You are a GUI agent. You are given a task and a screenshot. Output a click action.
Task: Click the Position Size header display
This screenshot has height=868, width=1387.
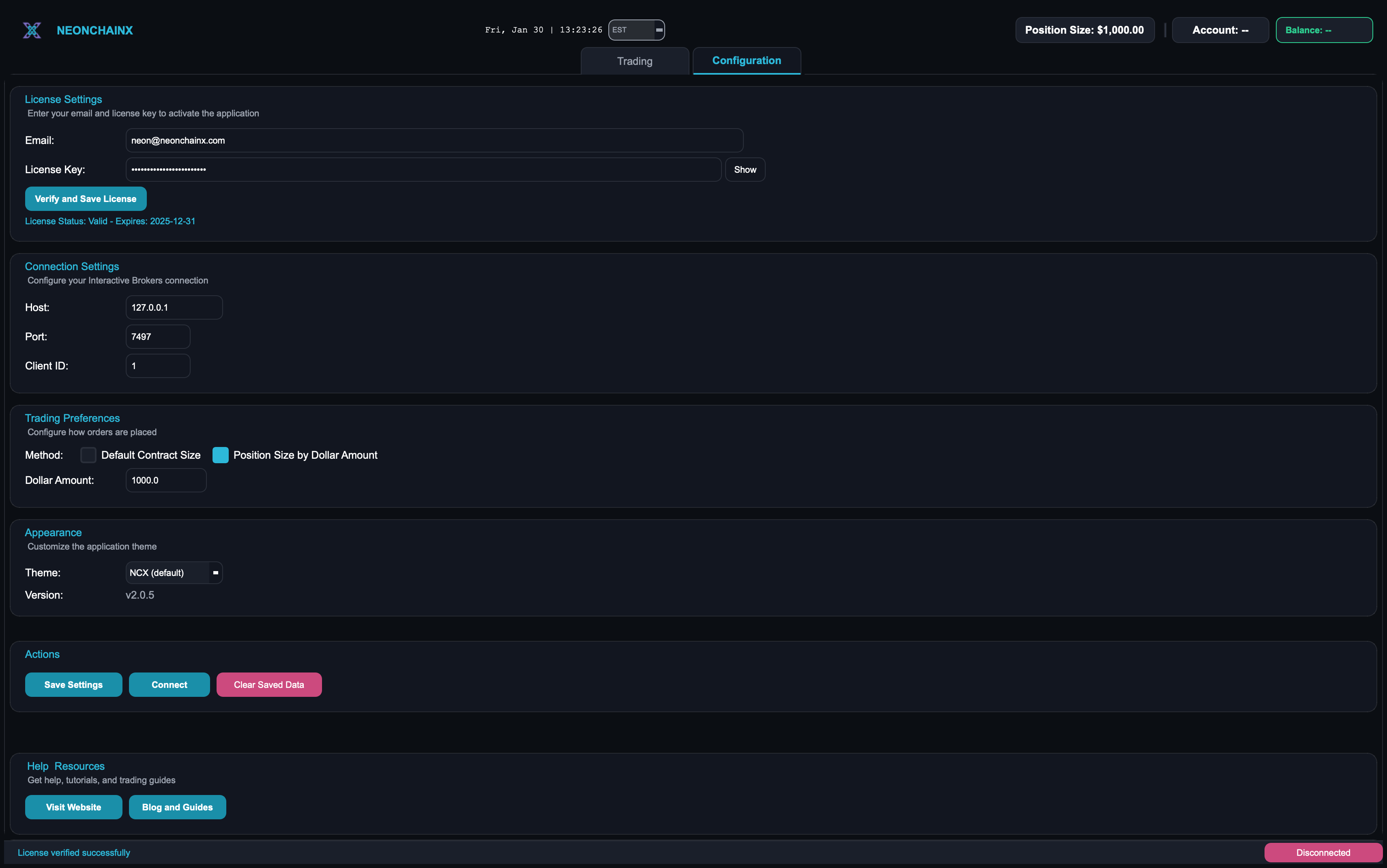[1085, 29]
